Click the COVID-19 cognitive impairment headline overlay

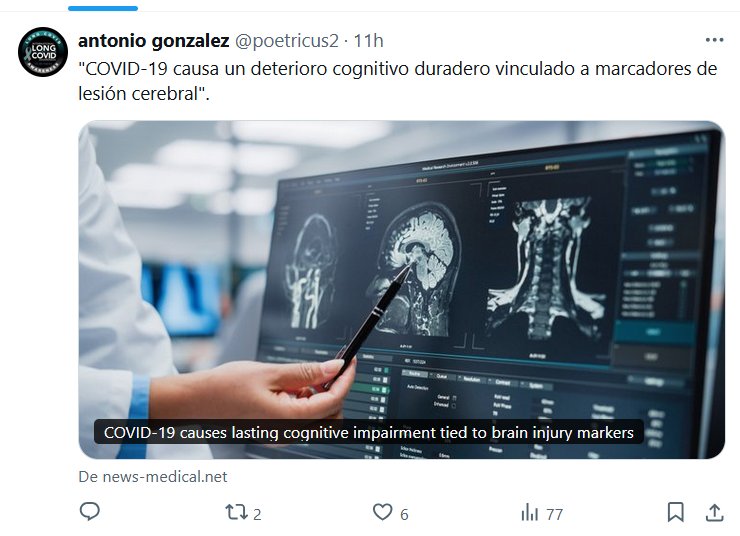[x=369, y=432]
